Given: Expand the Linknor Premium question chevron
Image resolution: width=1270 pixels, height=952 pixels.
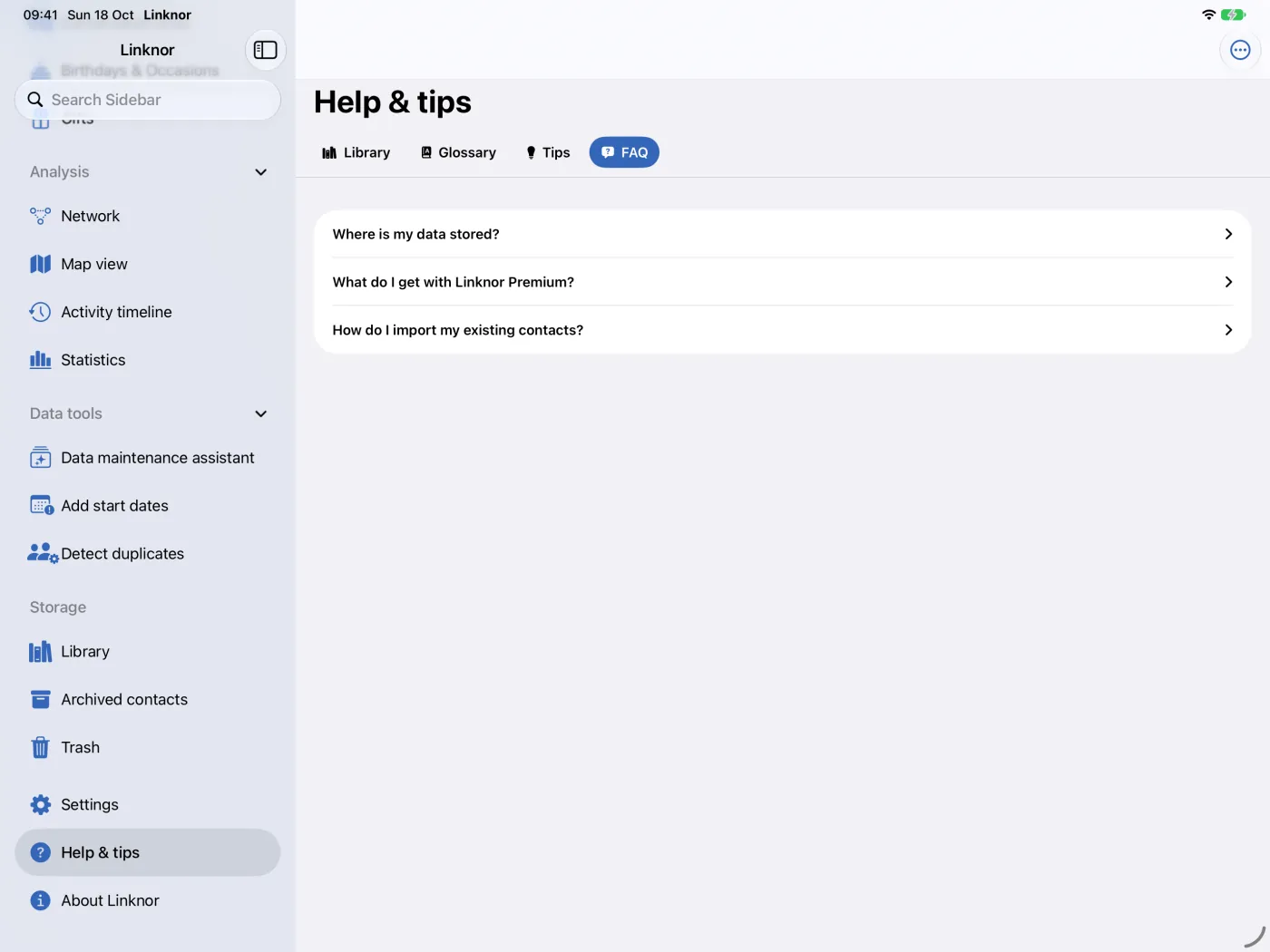Looking at the screenshot, I should point(1228,282).
